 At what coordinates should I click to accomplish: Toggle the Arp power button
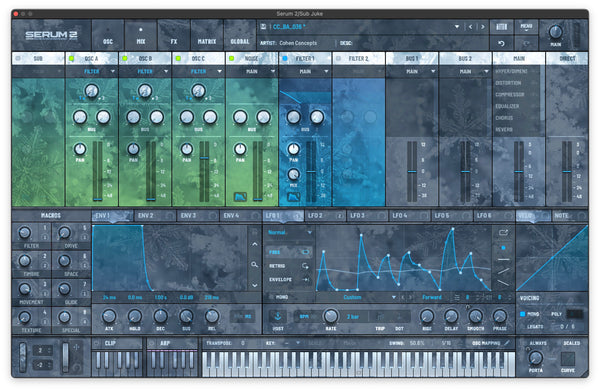(152, 343)
